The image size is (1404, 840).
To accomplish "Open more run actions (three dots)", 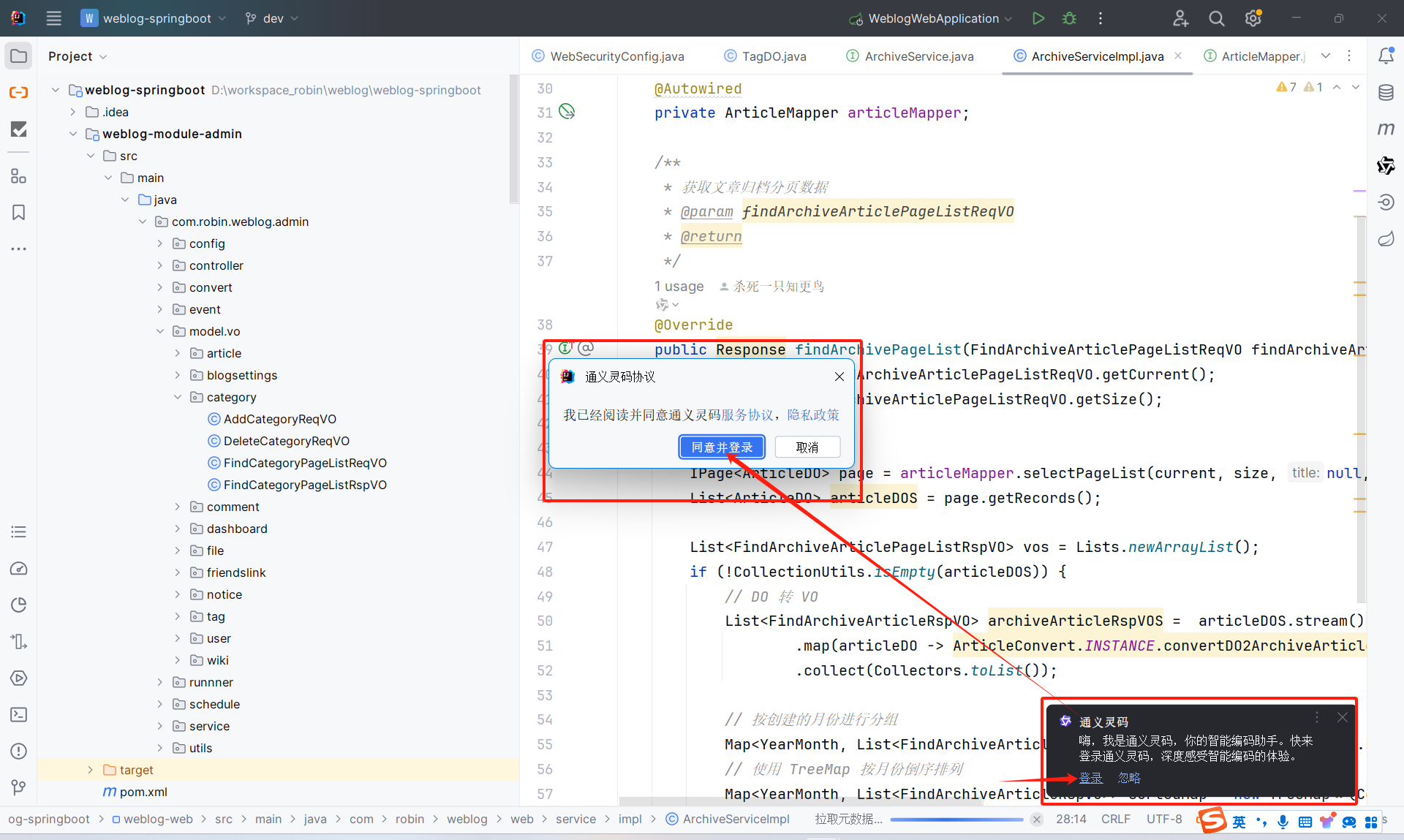I will pyautogui.click(x=1100, y=18).
